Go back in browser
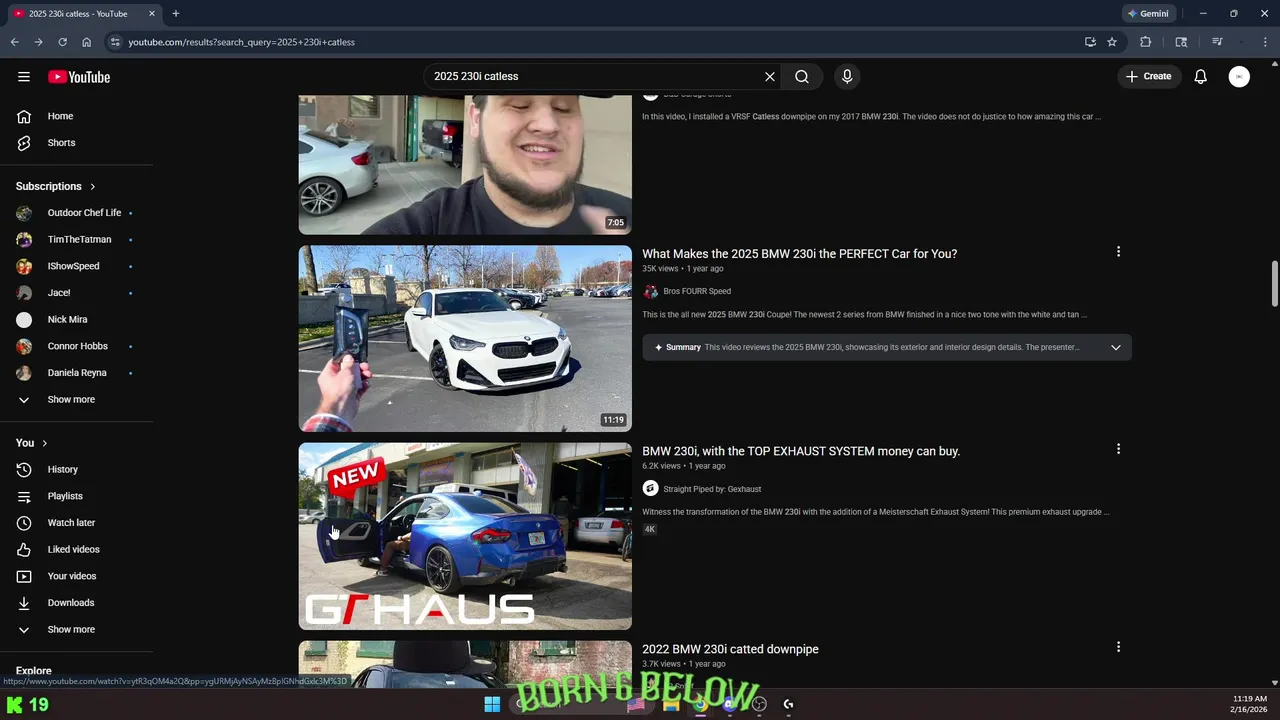The width and height of the screenshot is (1280, 720). (x=14, y=42)
